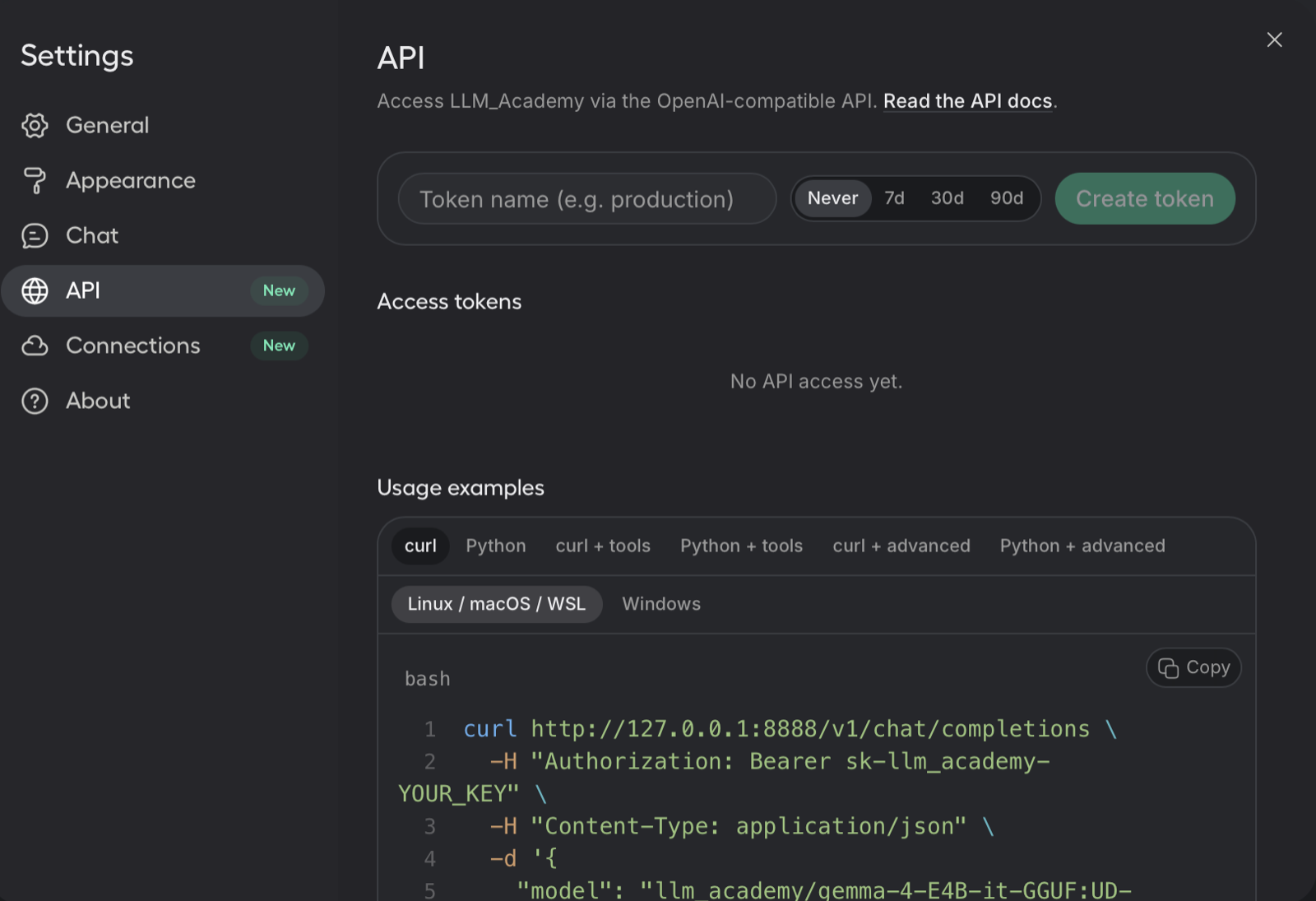Open the Appearance settings section

tap(163, 180)
